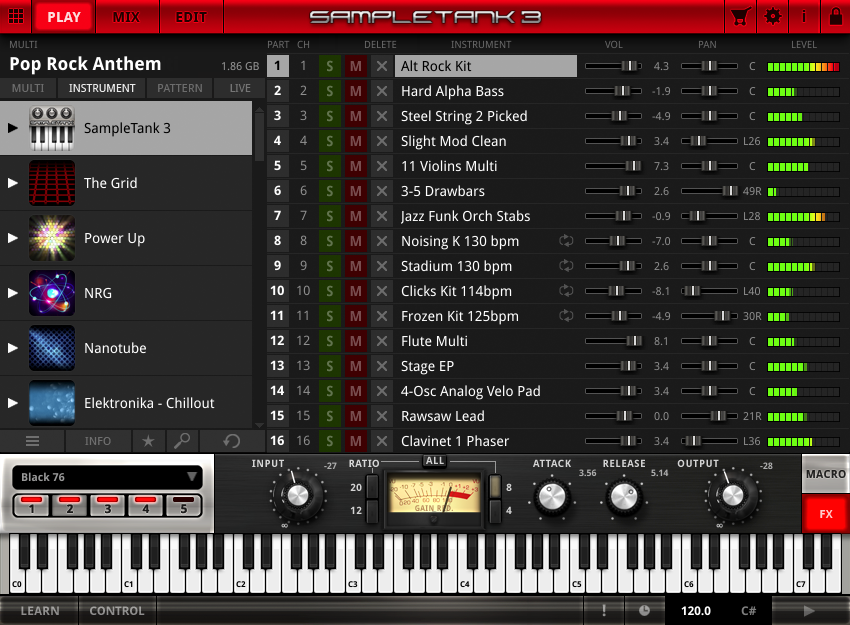Solo the Alt Rock Kit part
The image size is (850, 625).
(330, 66)
